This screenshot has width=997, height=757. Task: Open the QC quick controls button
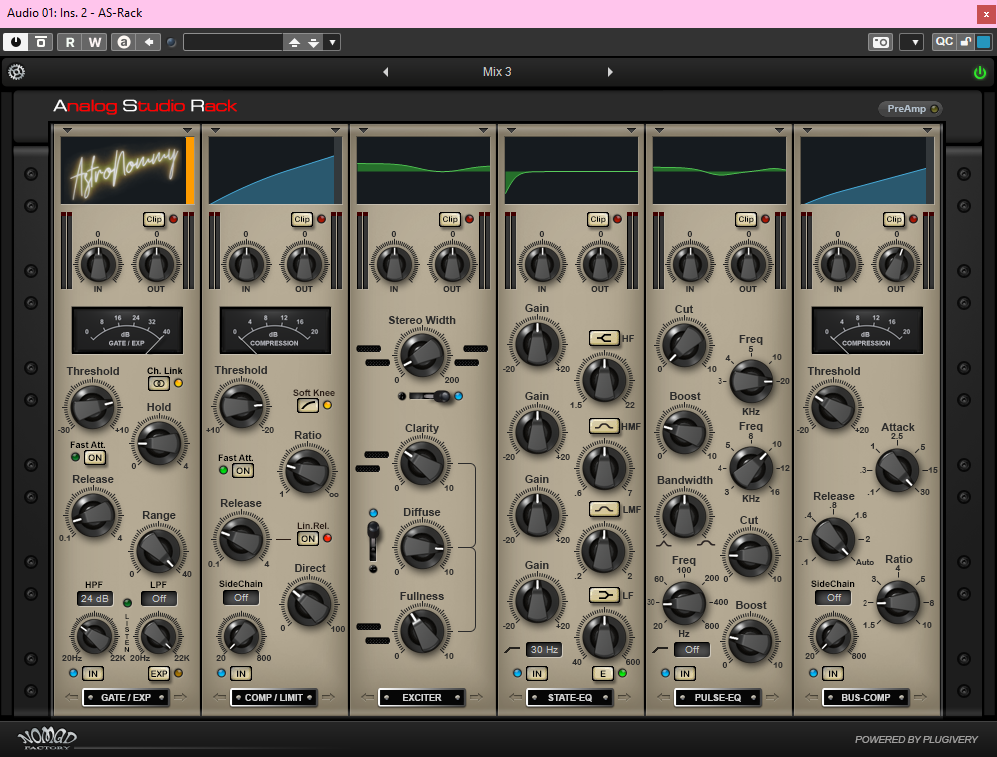tap(944, 42)
